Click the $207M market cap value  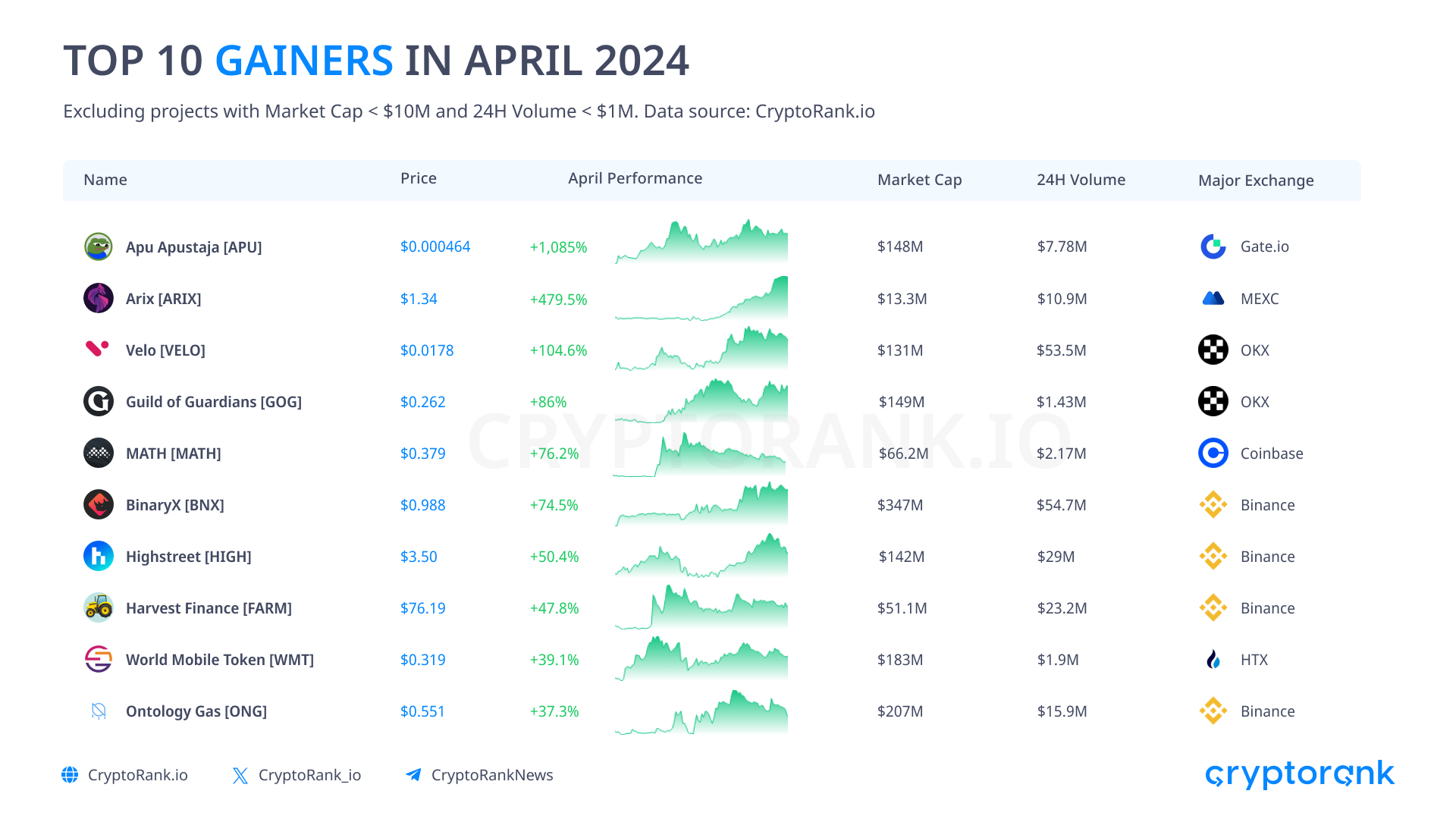point(900,711)
